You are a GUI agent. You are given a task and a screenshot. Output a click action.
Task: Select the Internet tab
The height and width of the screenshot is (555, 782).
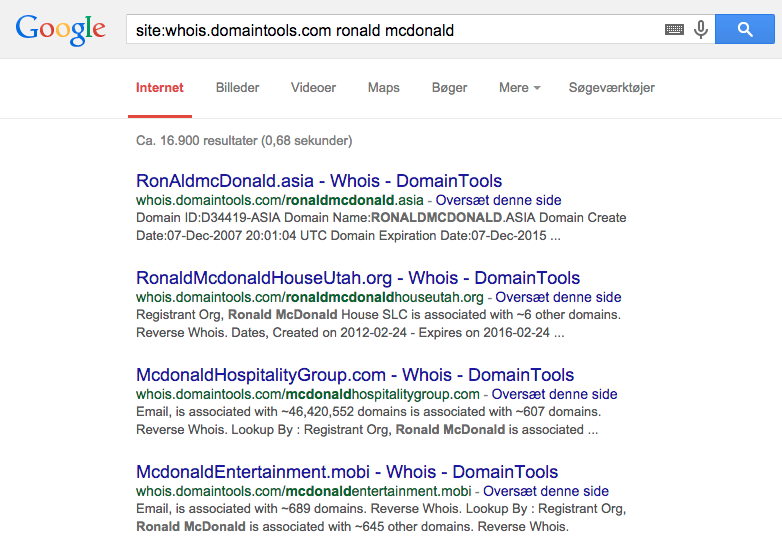click(x=160, y=88)
